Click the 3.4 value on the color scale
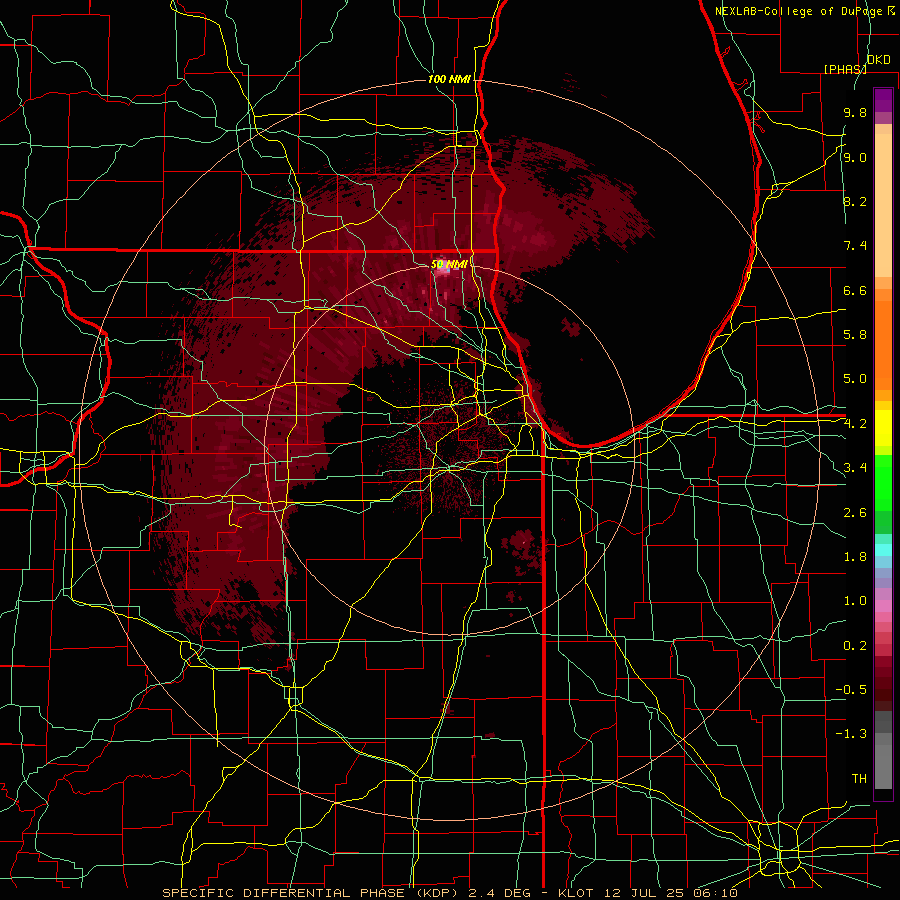 [x=855, y=468]
